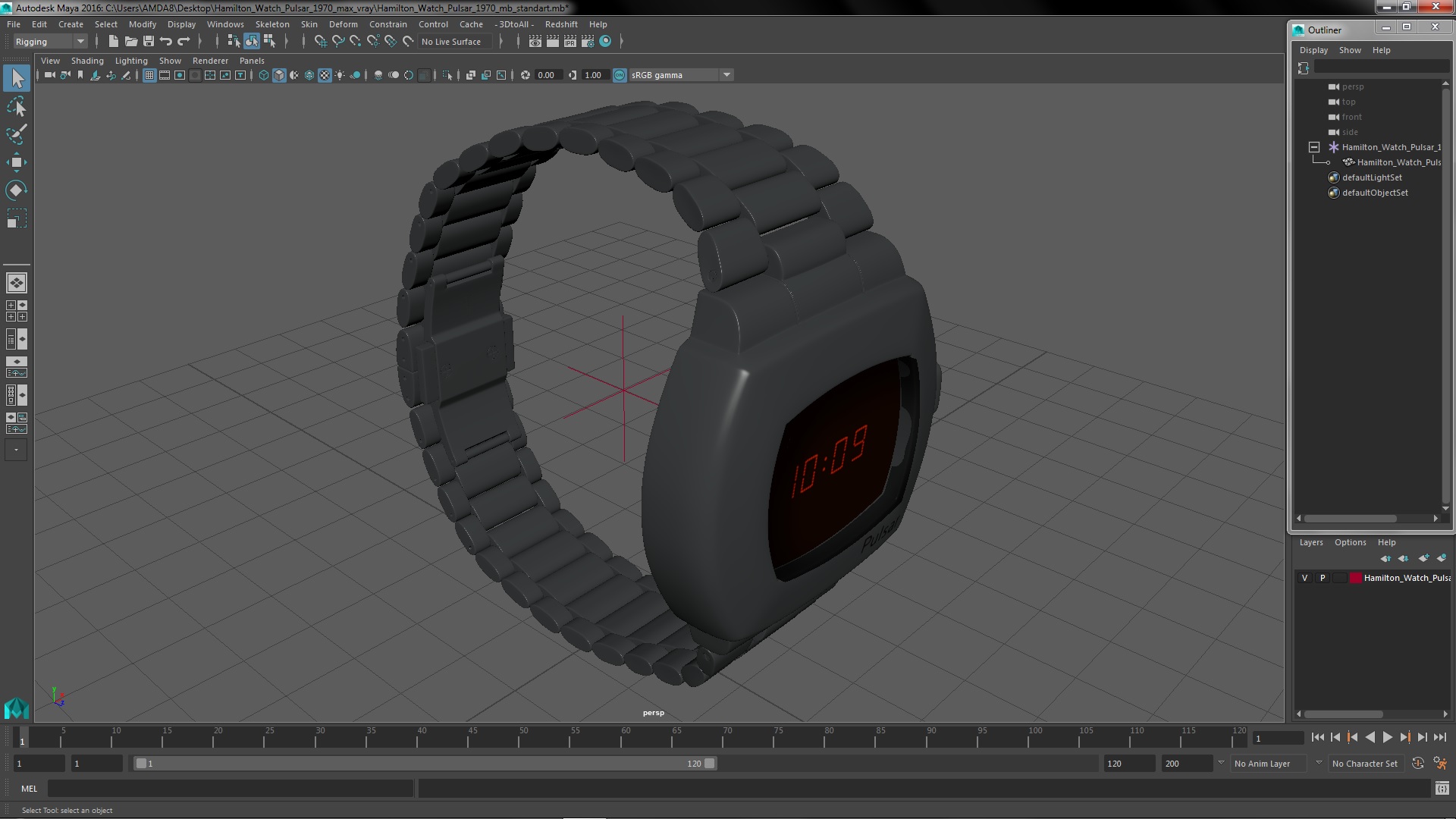This screenshot has width=1456, height=819.
Task: Create layer from selected objects
Action: [1441, 558]
